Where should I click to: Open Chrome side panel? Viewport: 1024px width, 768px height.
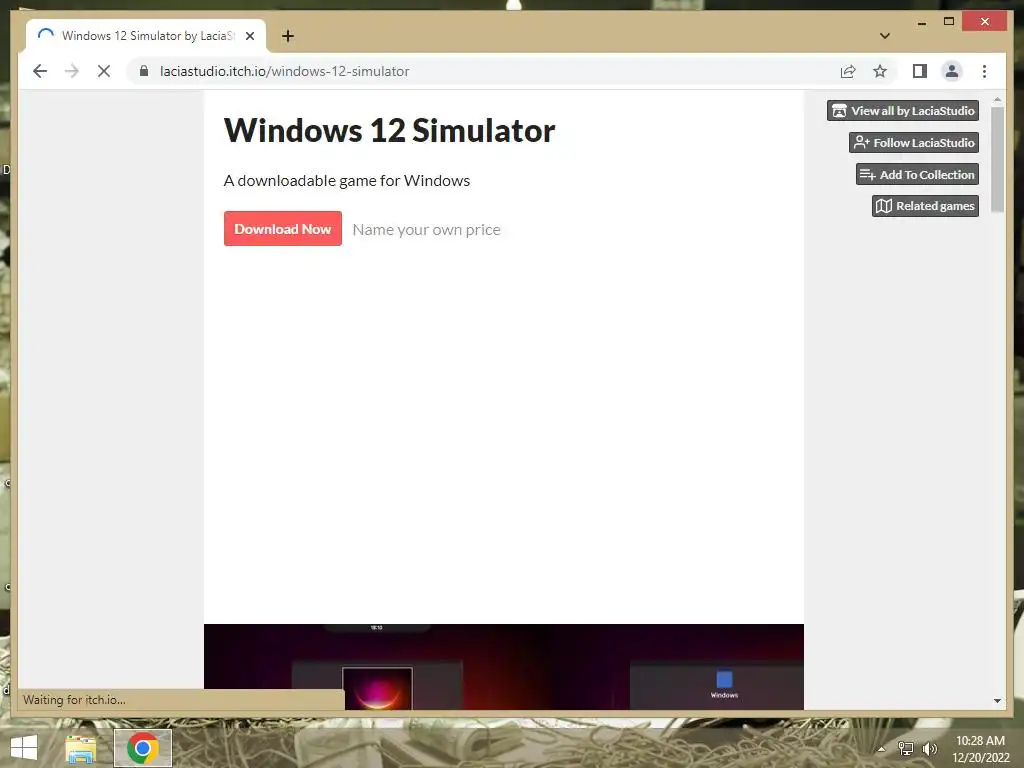pos(920,71)
